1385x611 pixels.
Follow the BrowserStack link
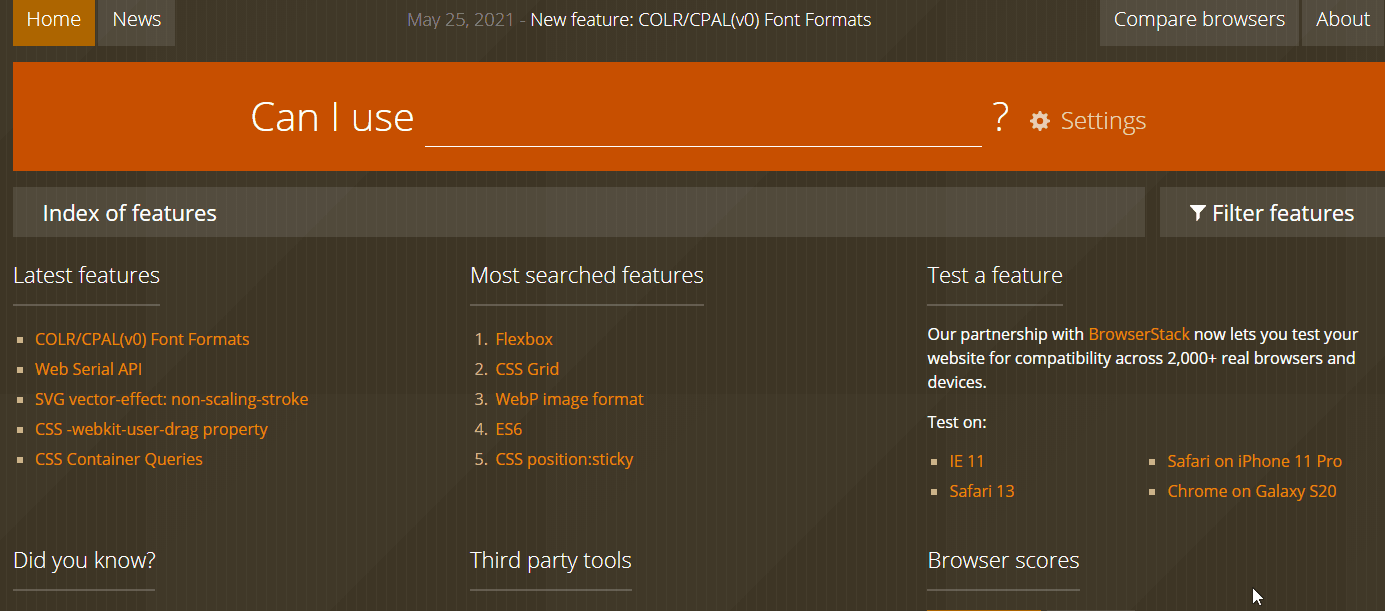pyautogui.click(x=1139, y=334)
